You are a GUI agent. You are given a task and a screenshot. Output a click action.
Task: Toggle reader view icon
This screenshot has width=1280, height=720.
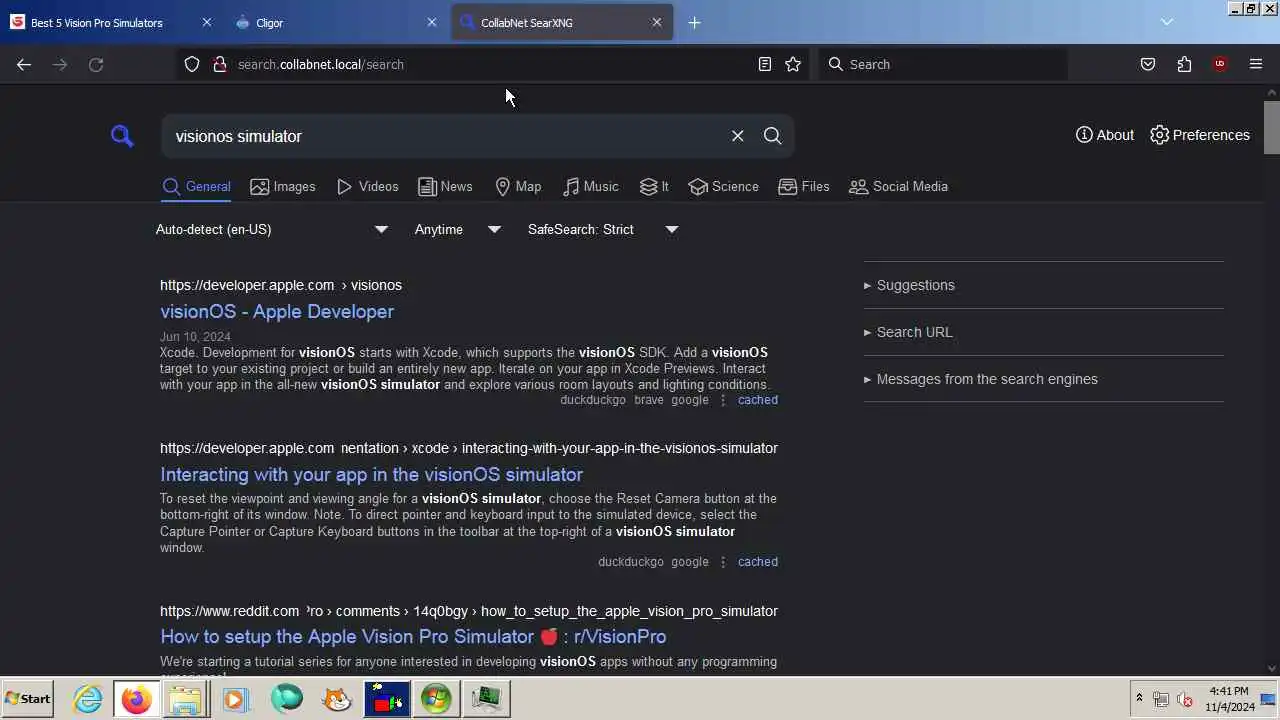pyautogui.click(x=764, y=64)
